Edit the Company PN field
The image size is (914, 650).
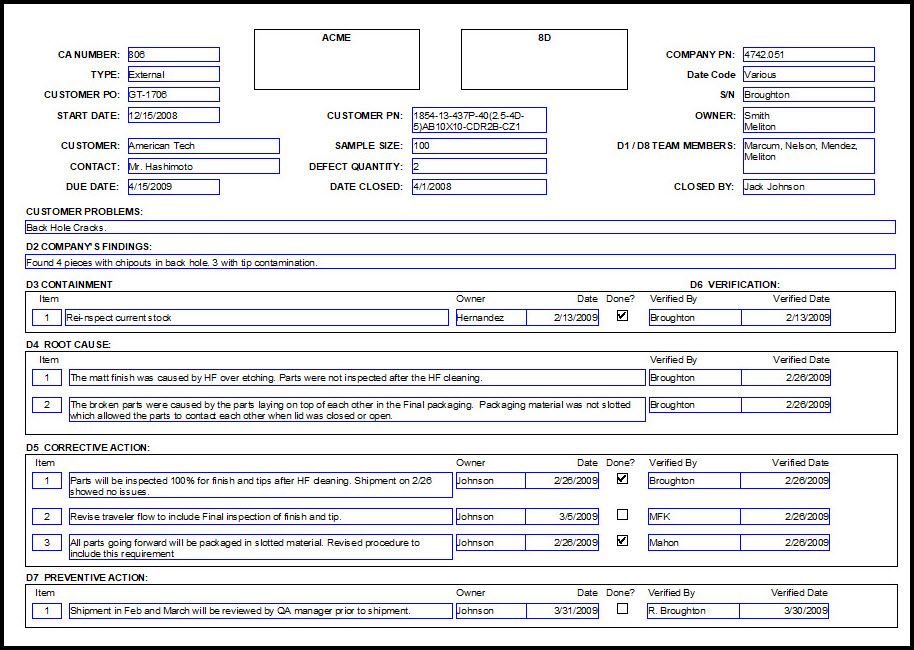(808, 55)
